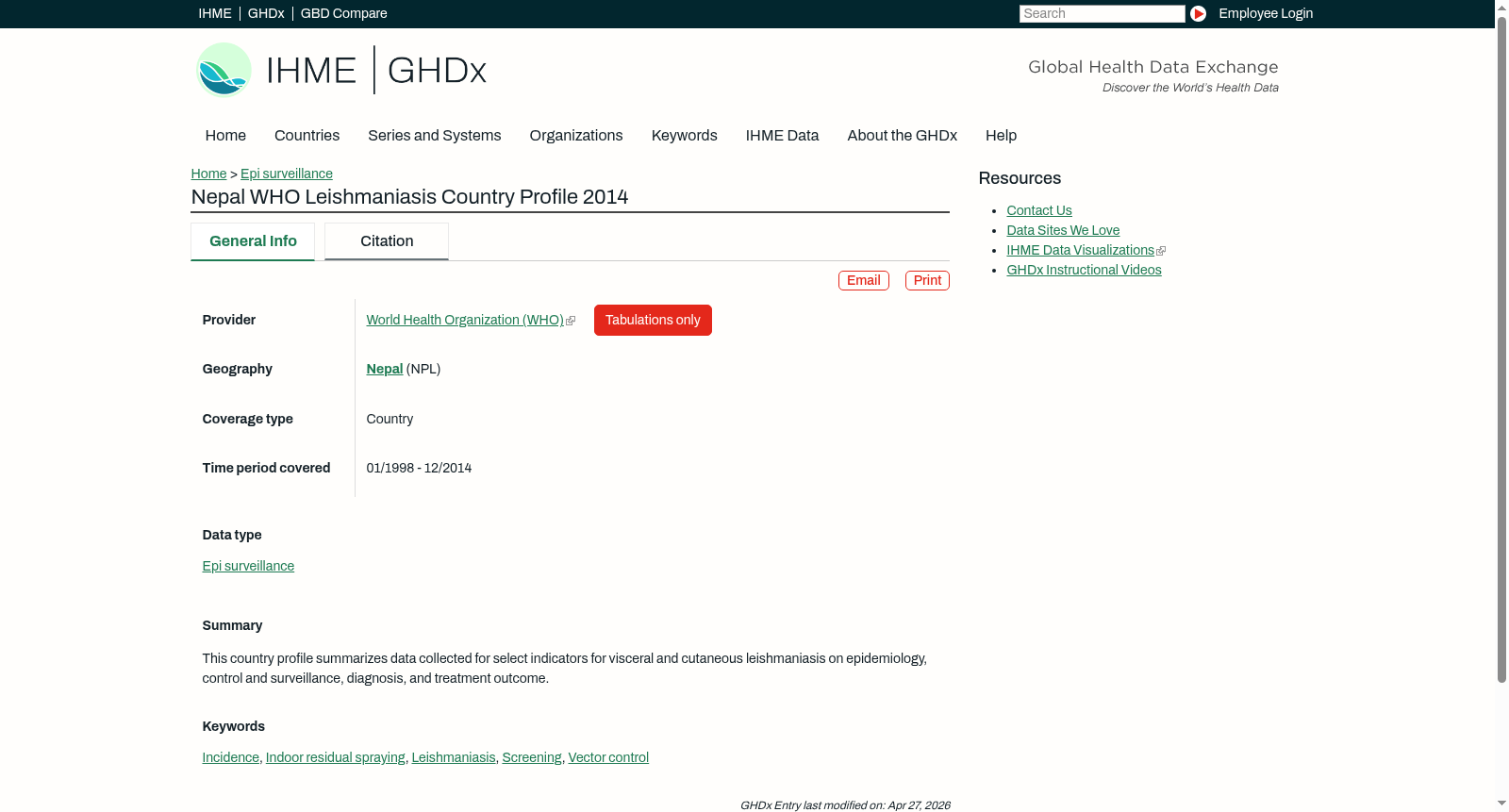Open the Countries menu

point(307,136)
